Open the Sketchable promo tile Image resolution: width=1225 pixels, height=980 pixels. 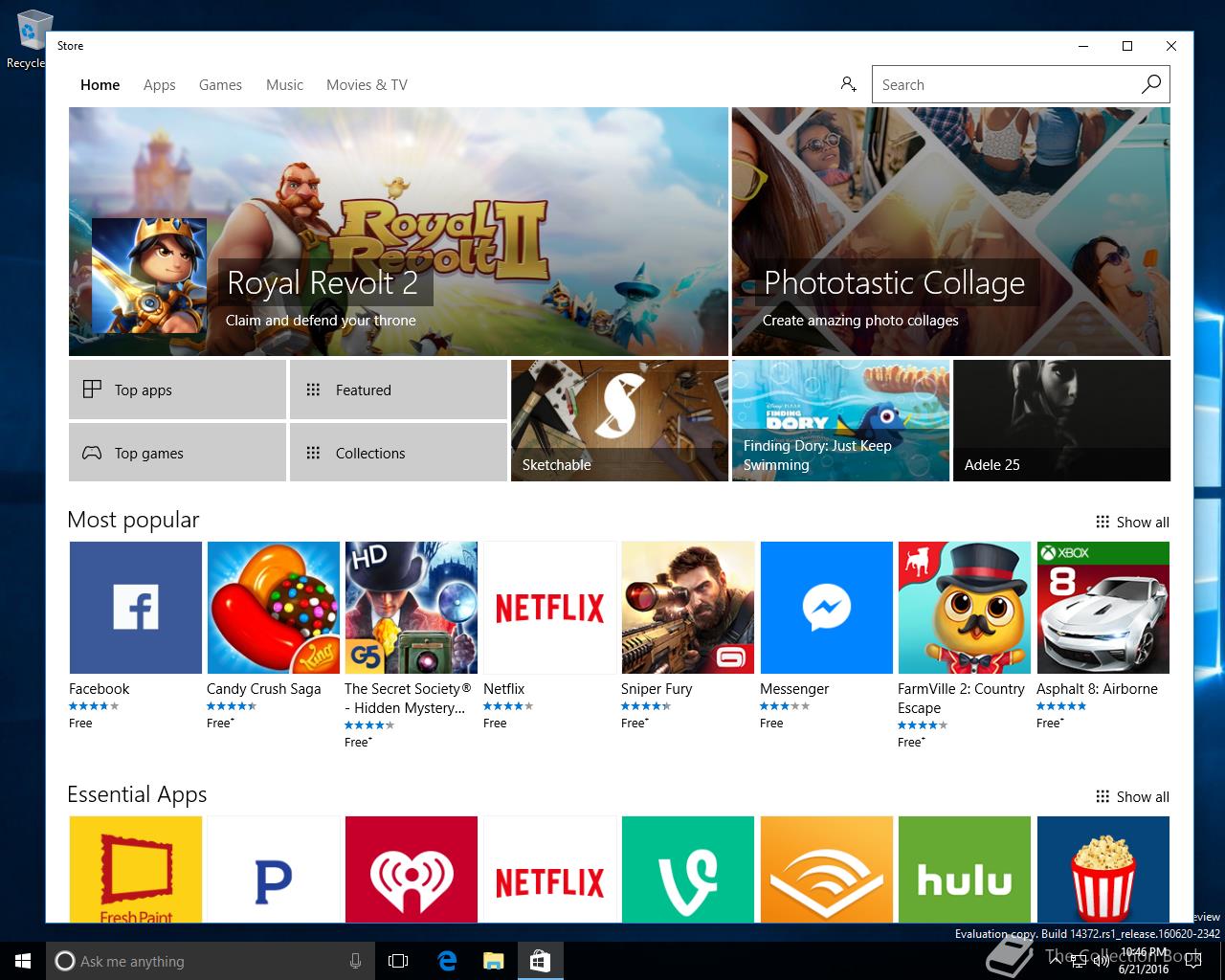coord(619,420)
